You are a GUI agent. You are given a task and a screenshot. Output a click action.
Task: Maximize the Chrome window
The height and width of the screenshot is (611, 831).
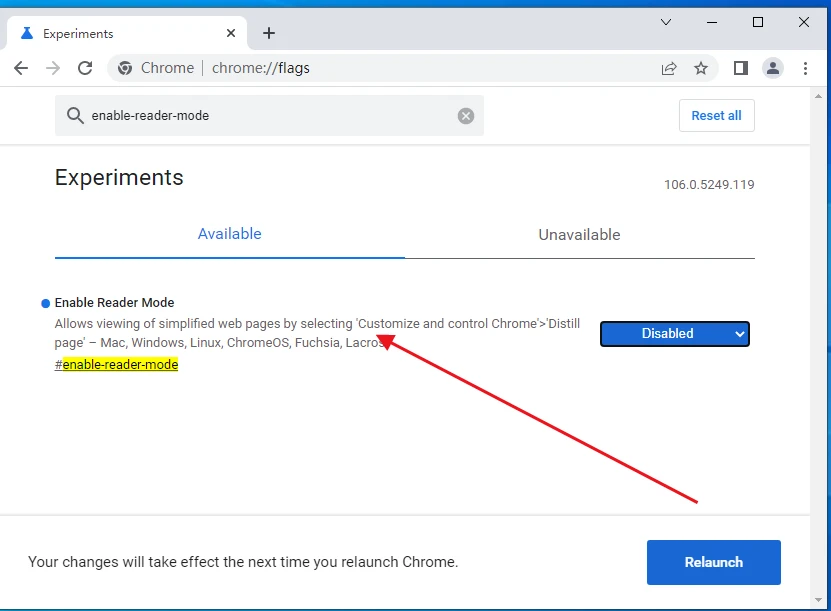[x=758, y=22]
